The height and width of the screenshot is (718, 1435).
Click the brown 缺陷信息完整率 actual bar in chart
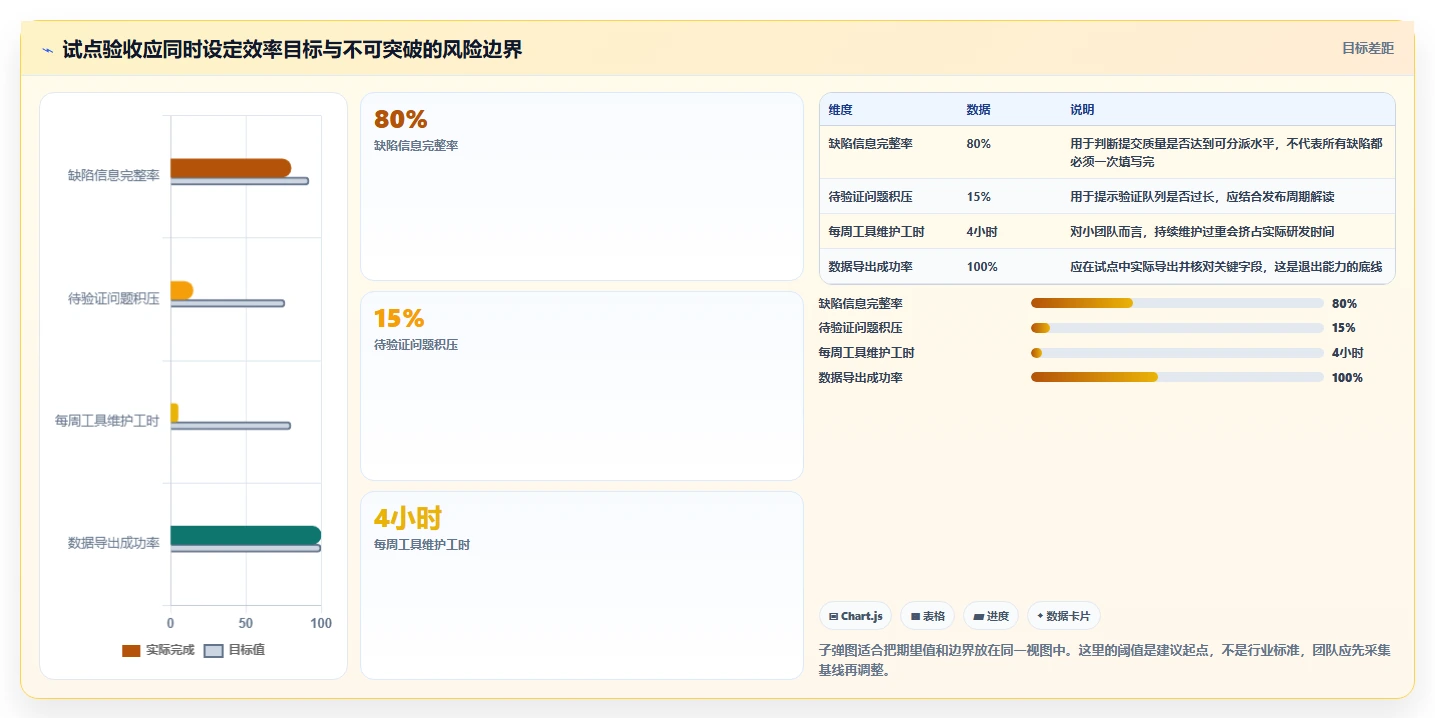point(230,168)
